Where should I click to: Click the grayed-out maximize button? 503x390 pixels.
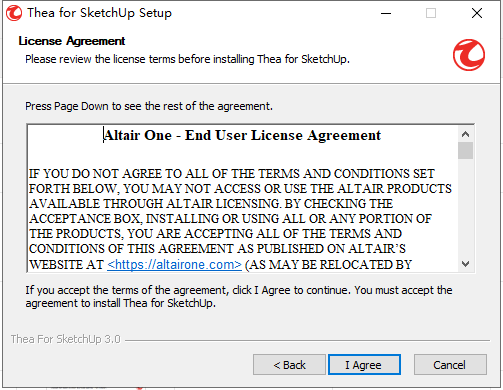pos(431,13)
